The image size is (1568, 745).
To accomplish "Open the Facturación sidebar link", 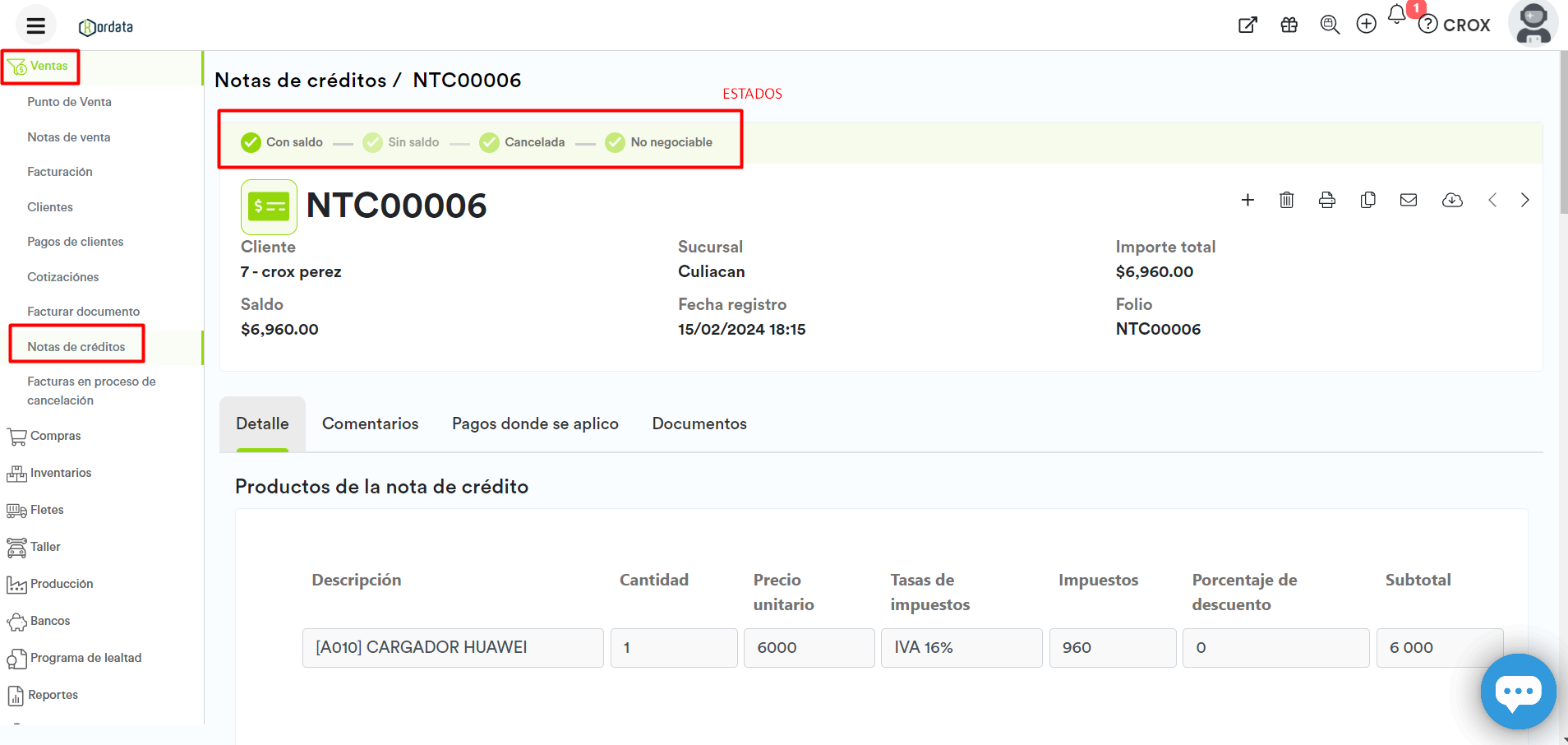I will pyautogui.click(x=59, y=172).
